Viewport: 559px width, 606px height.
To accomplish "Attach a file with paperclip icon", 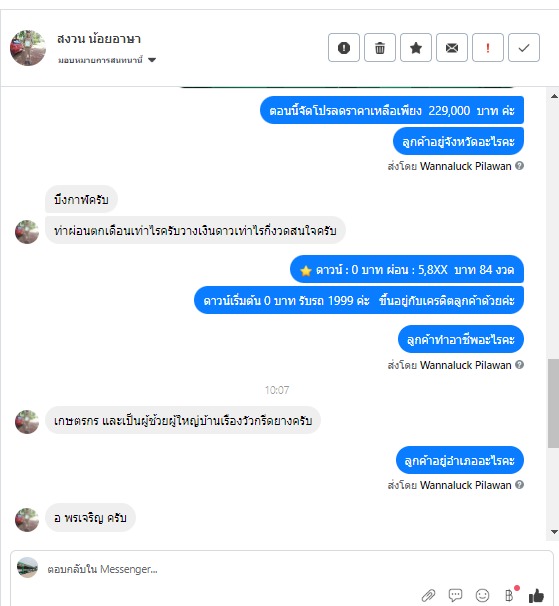I will [428, 595].
